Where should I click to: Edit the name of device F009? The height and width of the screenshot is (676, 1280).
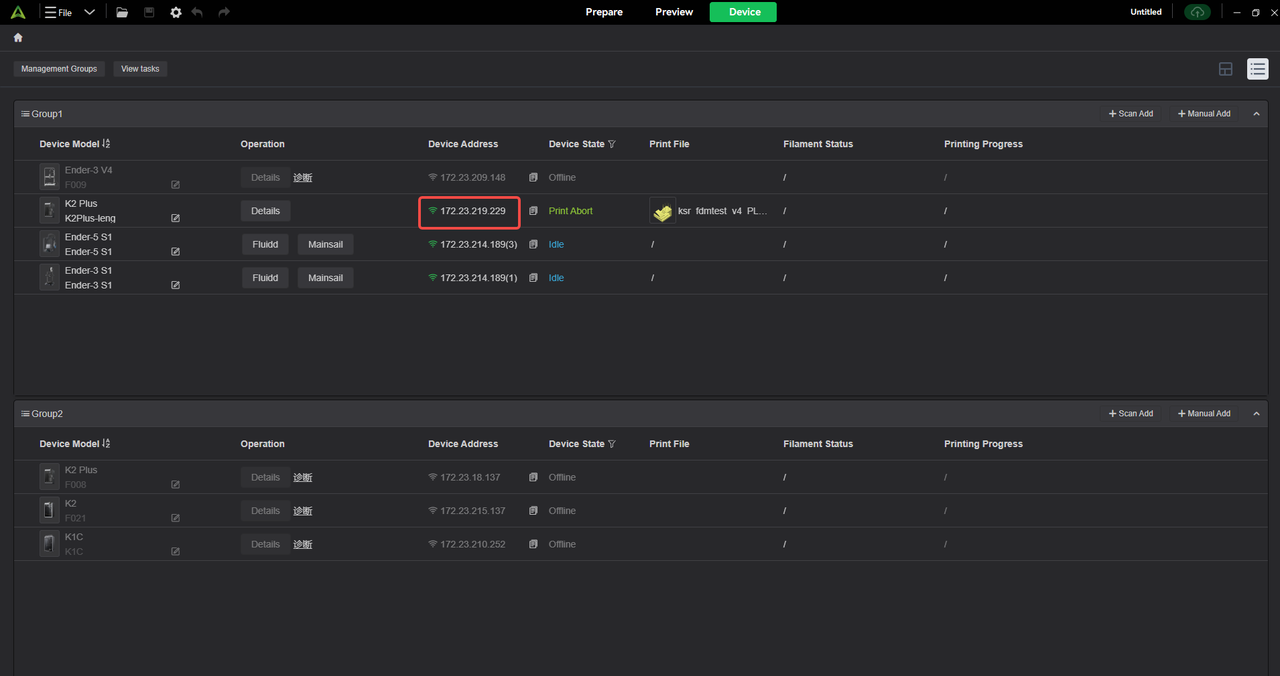pos(176,185)
